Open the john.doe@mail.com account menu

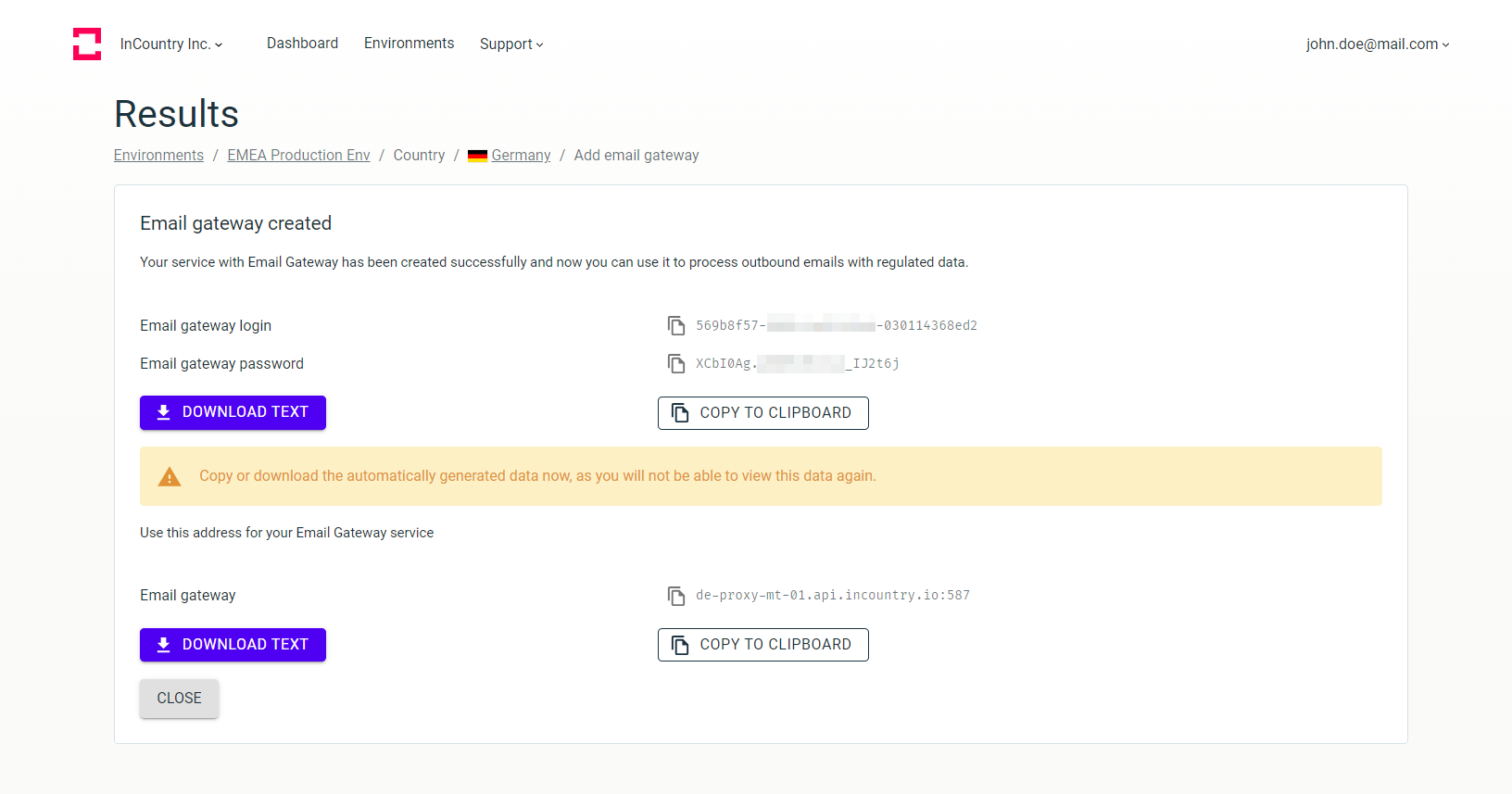tap(1378, 44)
